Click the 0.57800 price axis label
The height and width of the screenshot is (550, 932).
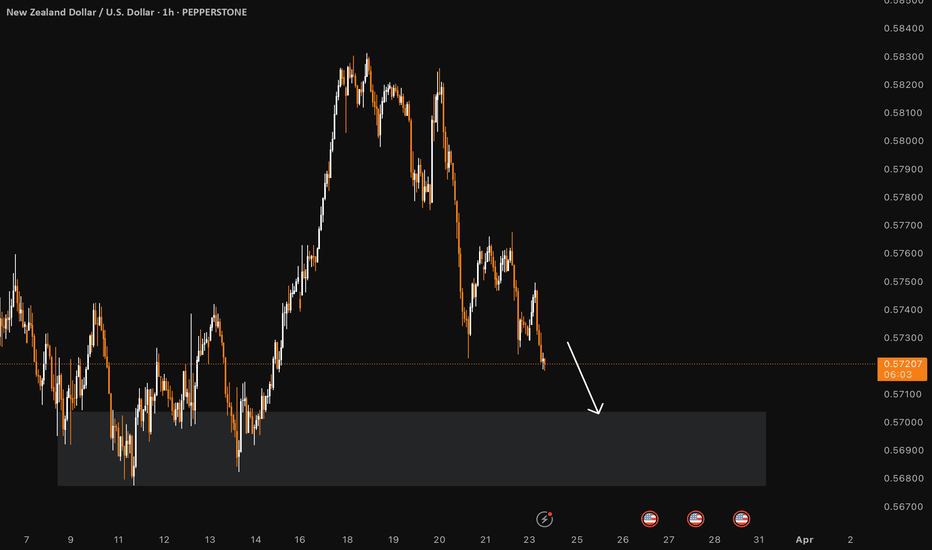tap(903, 197)
